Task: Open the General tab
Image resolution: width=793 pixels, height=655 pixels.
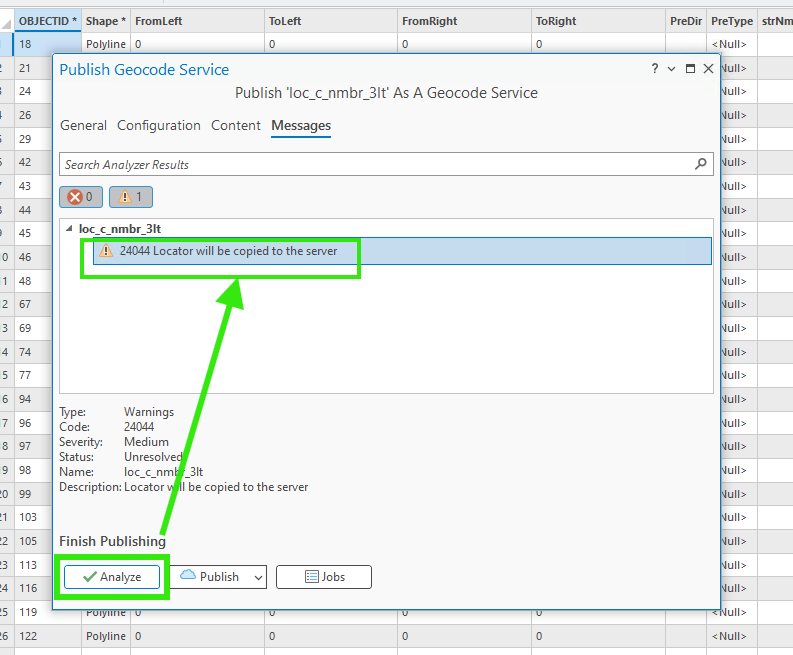Action: (83, 126)
